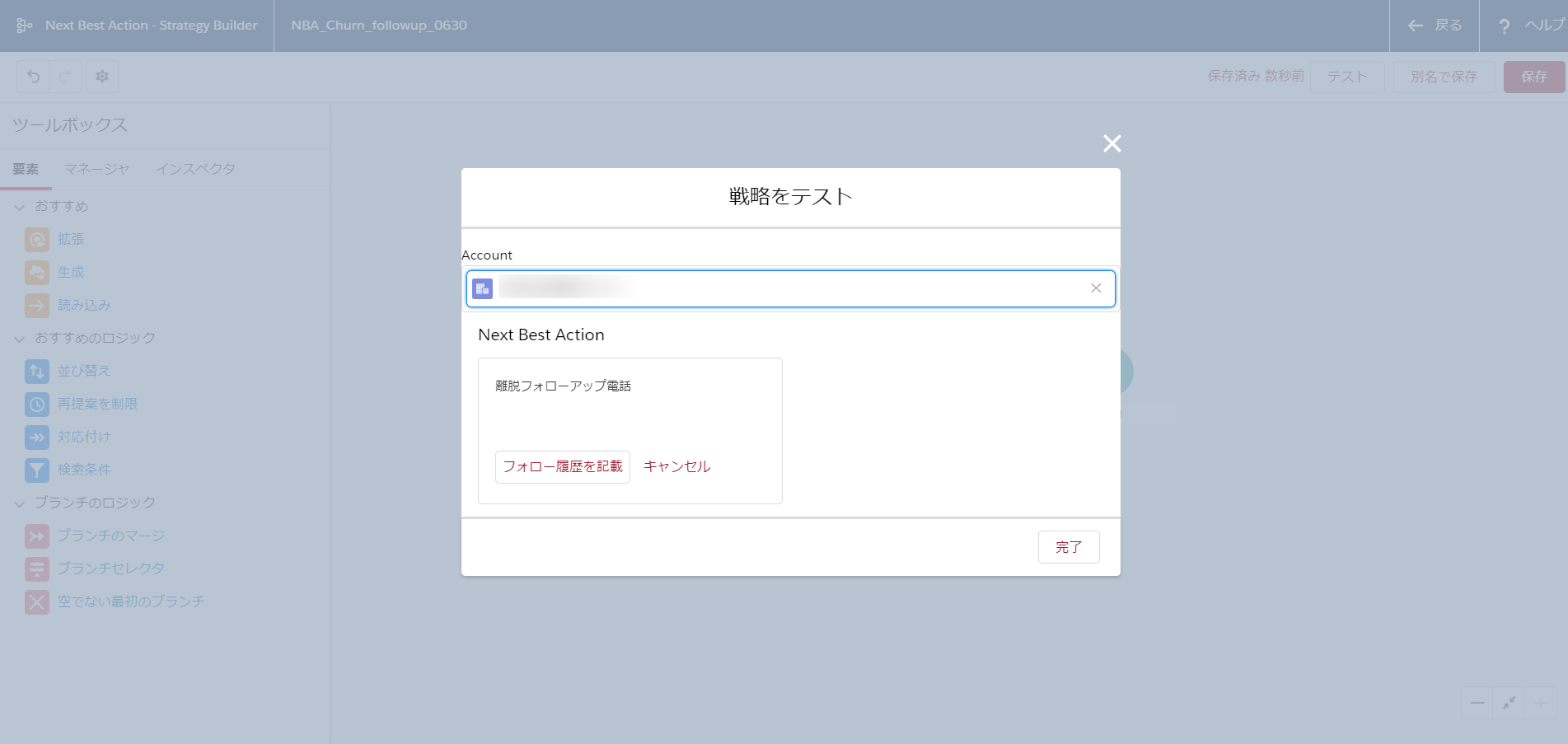The image size is (1568, 744).
Task: Collapse the ブランチのロジック section
Action: (x=20, y=503)
